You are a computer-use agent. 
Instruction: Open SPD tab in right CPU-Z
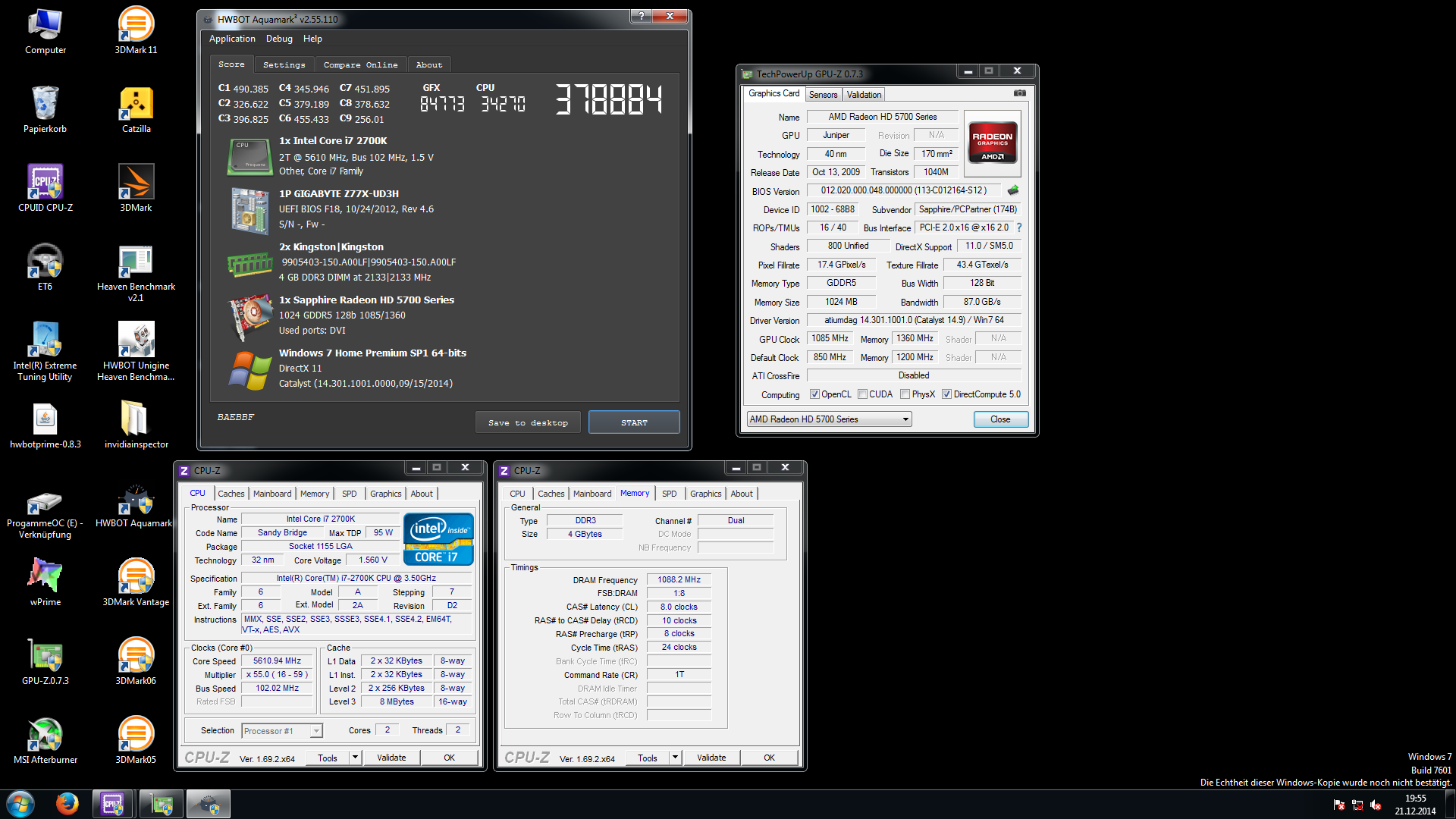coord(669,494)
